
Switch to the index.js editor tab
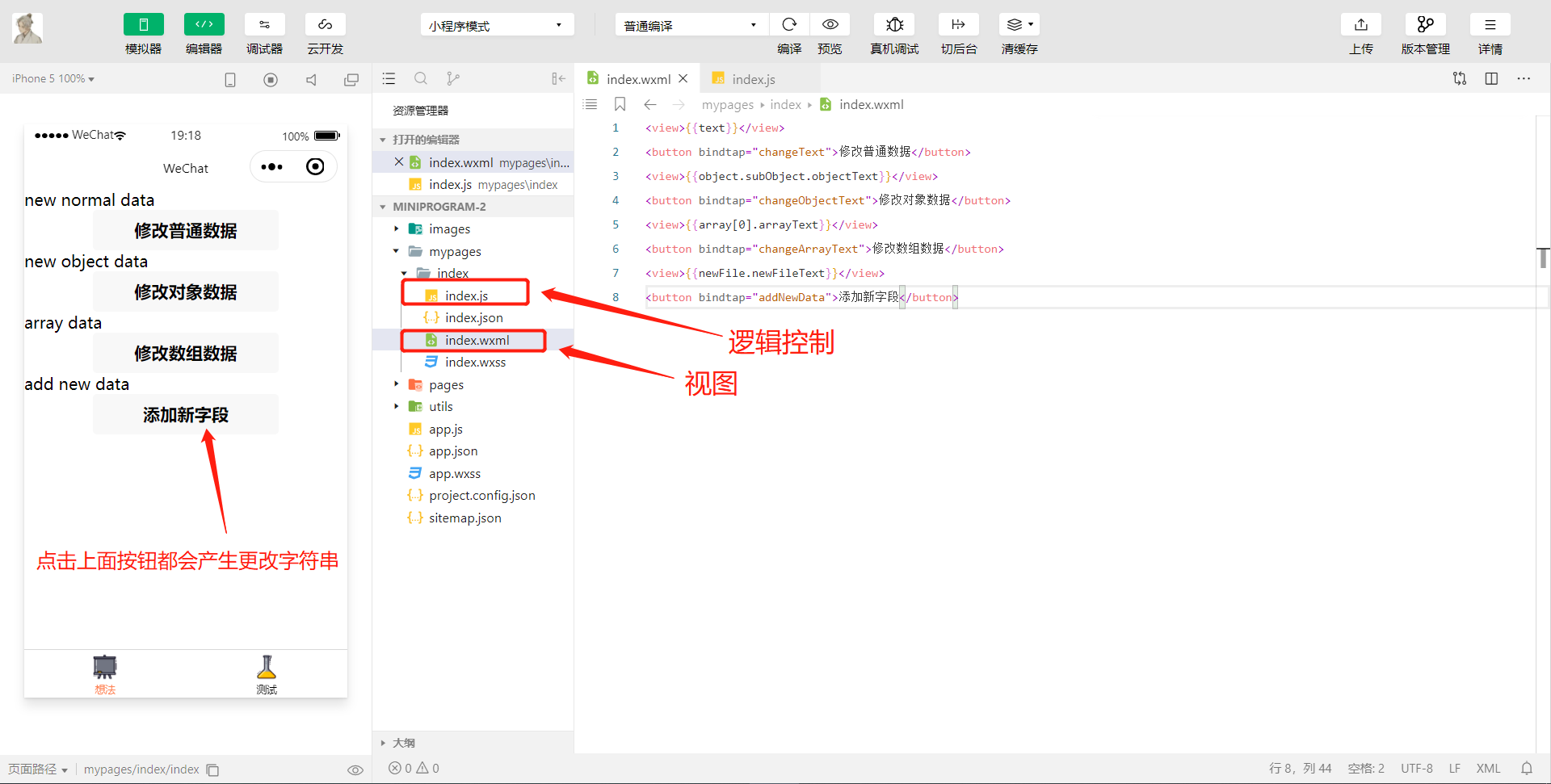753,79
